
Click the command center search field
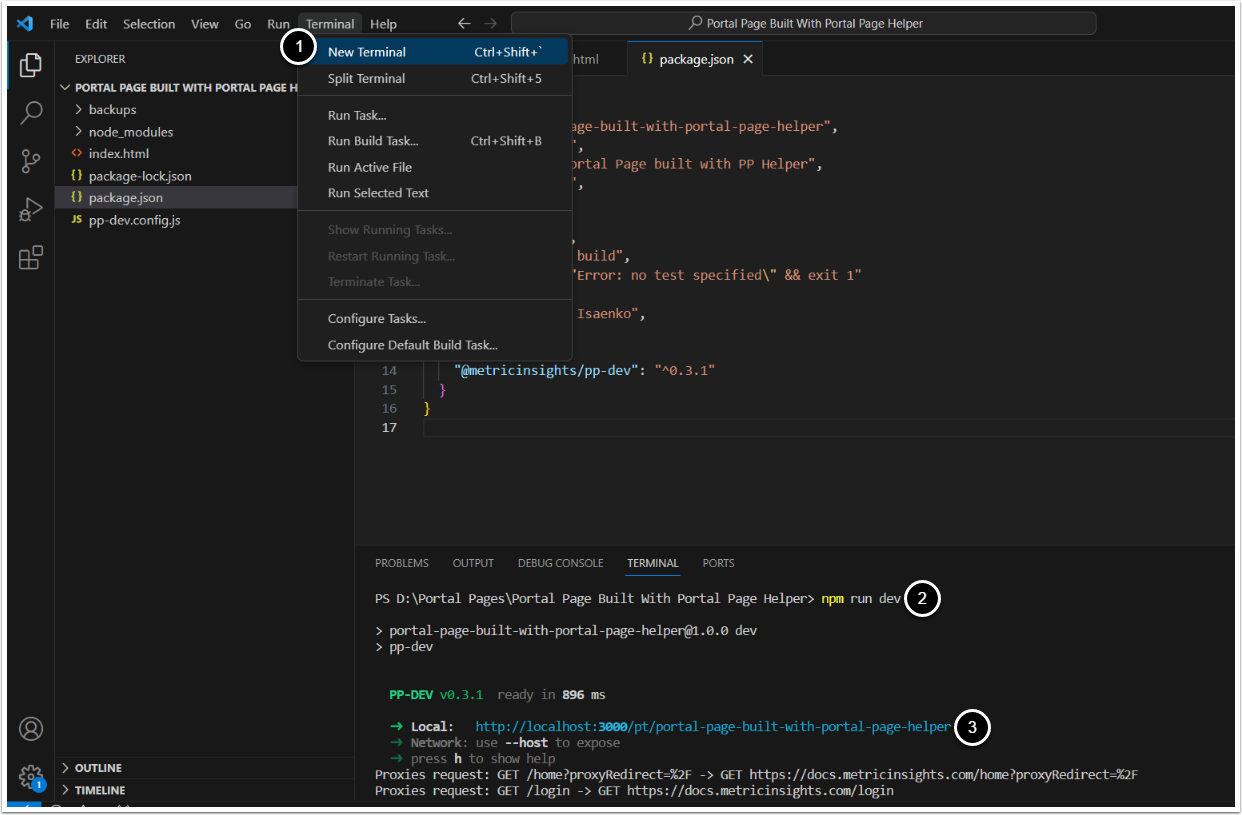coord(803,24)
